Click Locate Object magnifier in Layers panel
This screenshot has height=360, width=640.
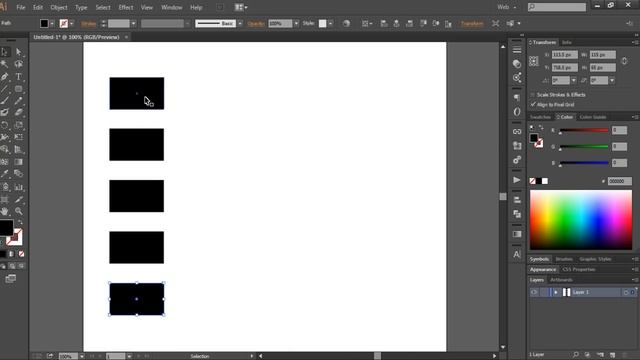click(x=576, y=355)
